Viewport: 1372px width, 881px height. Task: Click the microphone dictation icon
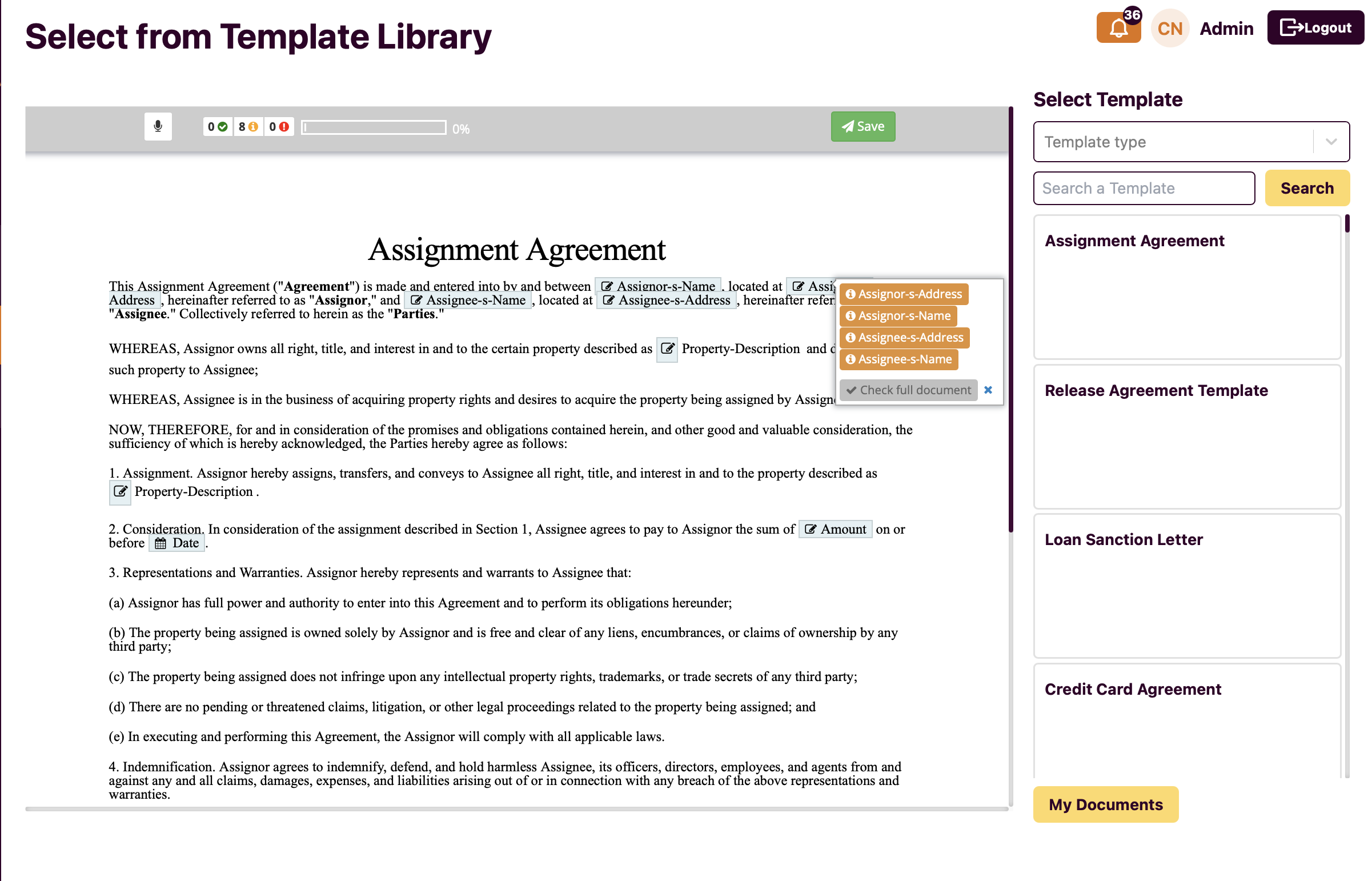pos(158,126)
